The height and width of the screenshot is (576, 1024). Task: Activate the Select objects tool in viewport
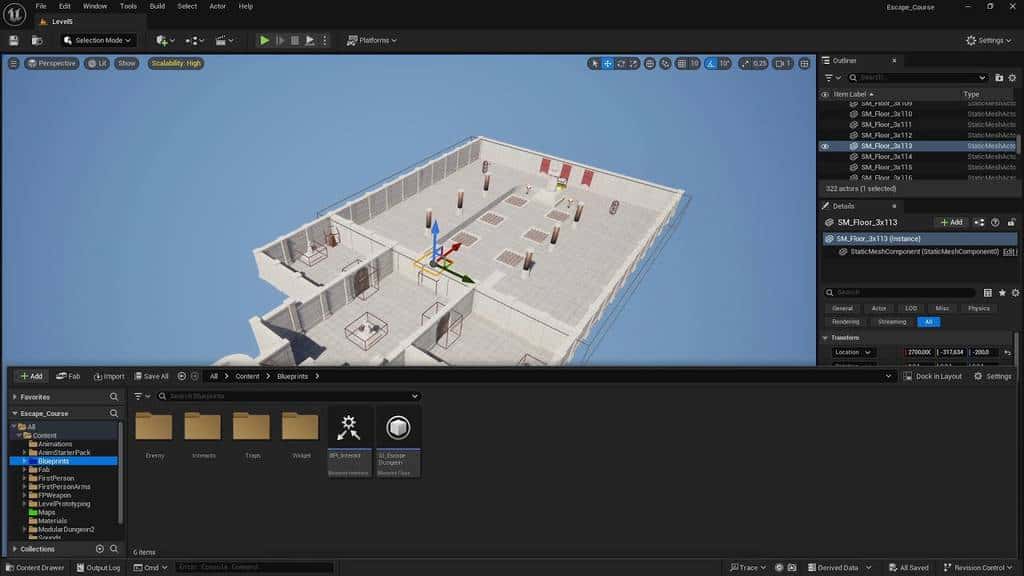coord(594,63)
